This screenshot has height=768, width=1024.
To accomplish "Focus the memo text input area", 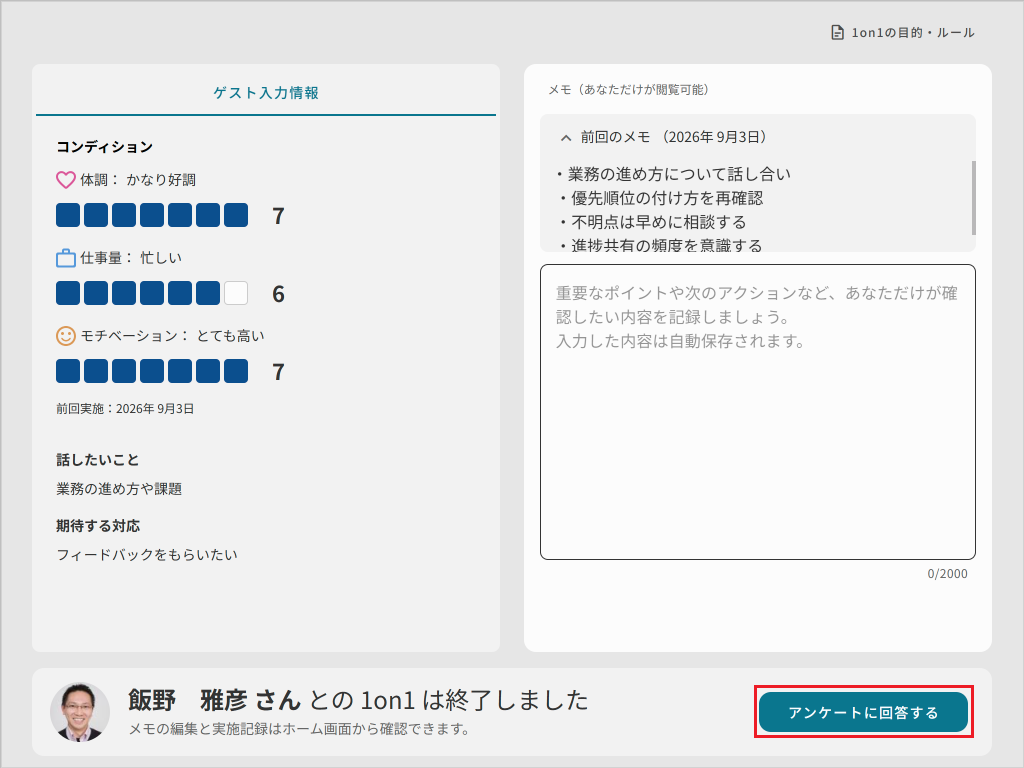I will click(758, 412).
